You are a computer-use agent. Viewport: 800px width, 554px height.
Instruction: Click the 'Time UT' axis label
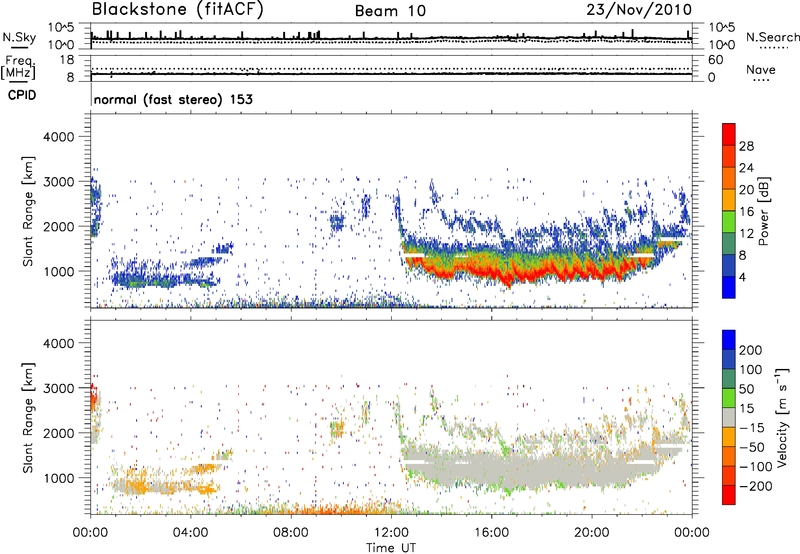[x=391, y=548]
